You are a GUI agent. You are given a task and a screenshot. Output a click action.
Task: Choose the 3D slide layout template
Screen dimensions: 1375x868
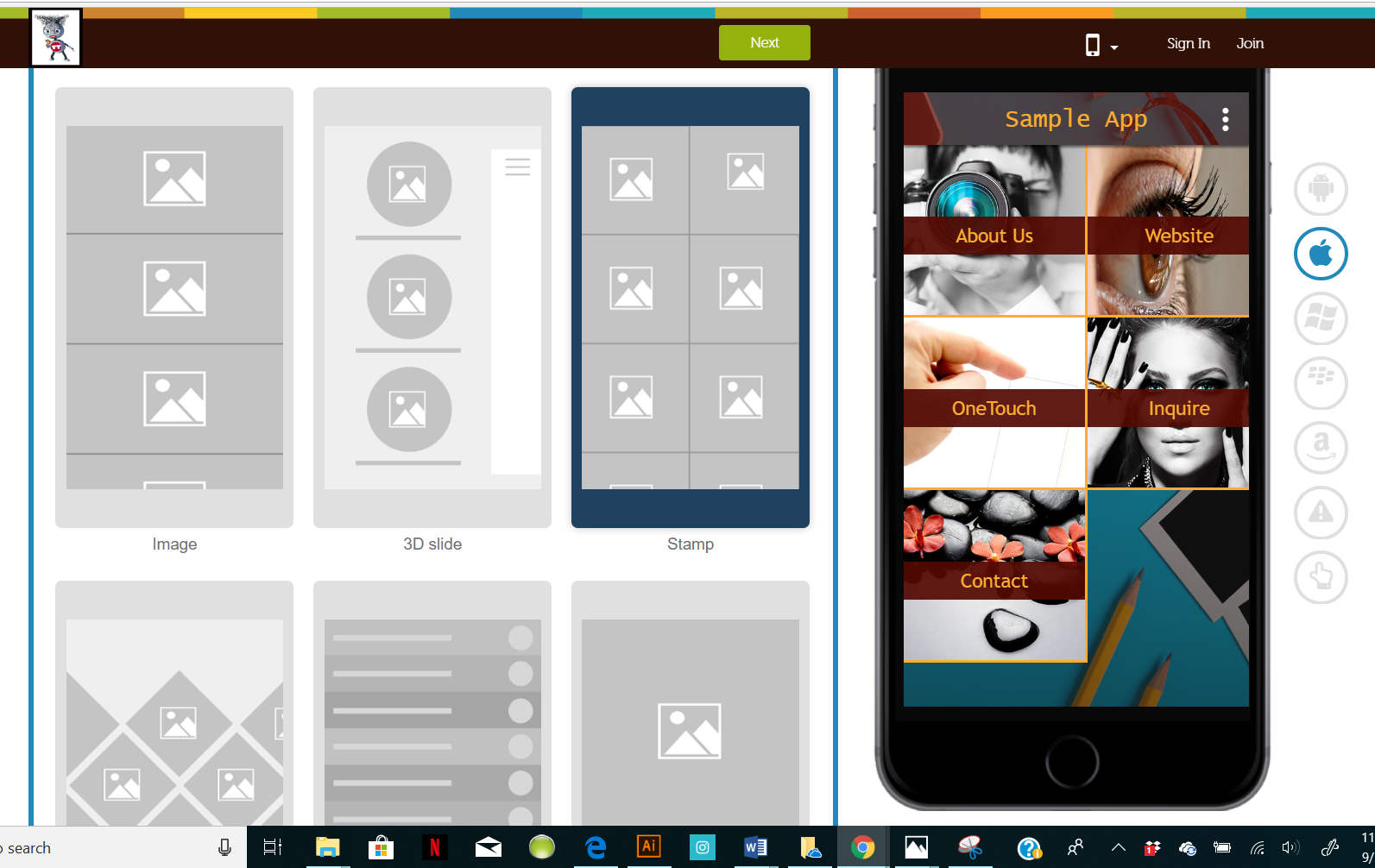pos(432,307)
